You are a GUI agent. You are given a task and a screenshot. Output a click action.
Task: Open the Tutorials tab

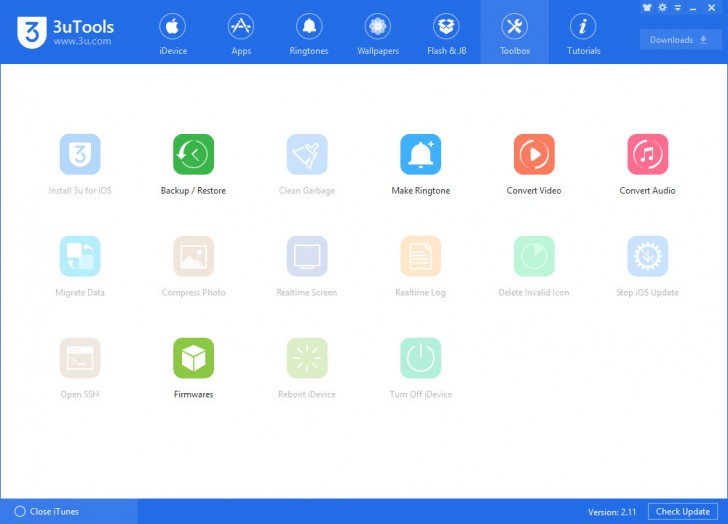coord(583,33)
